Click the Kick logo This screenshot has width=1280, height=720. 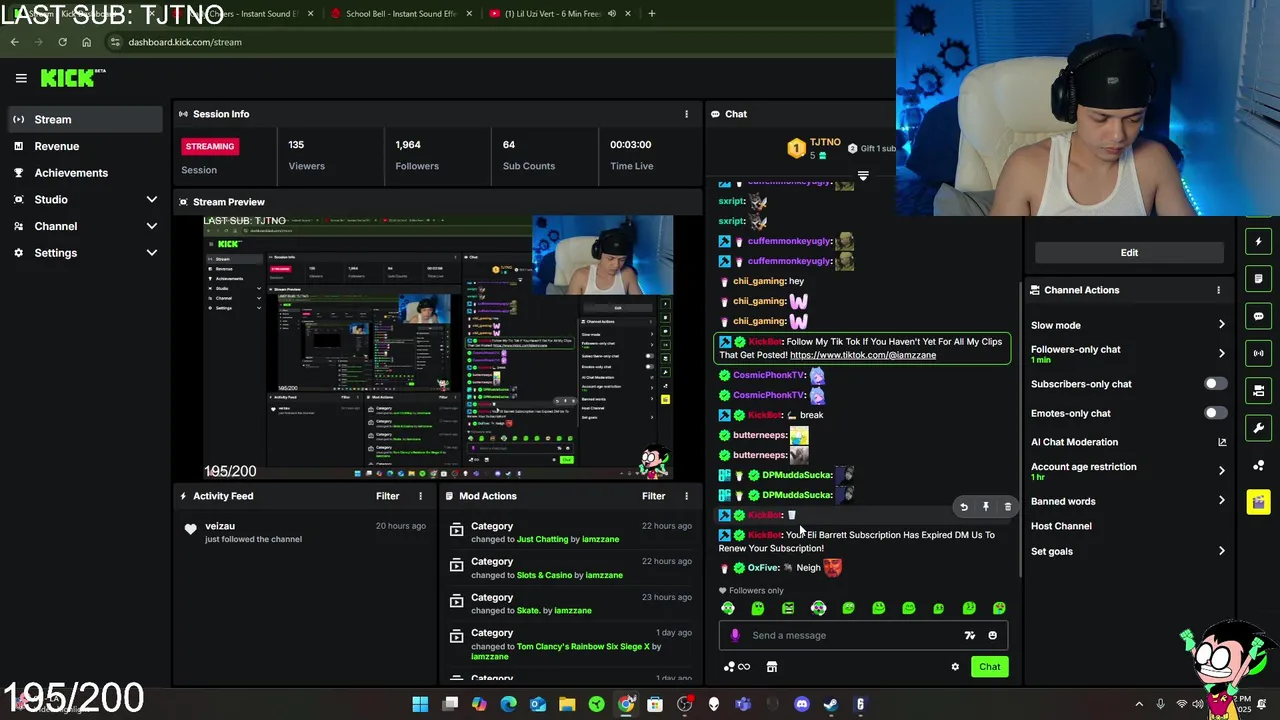click(72, 78)
